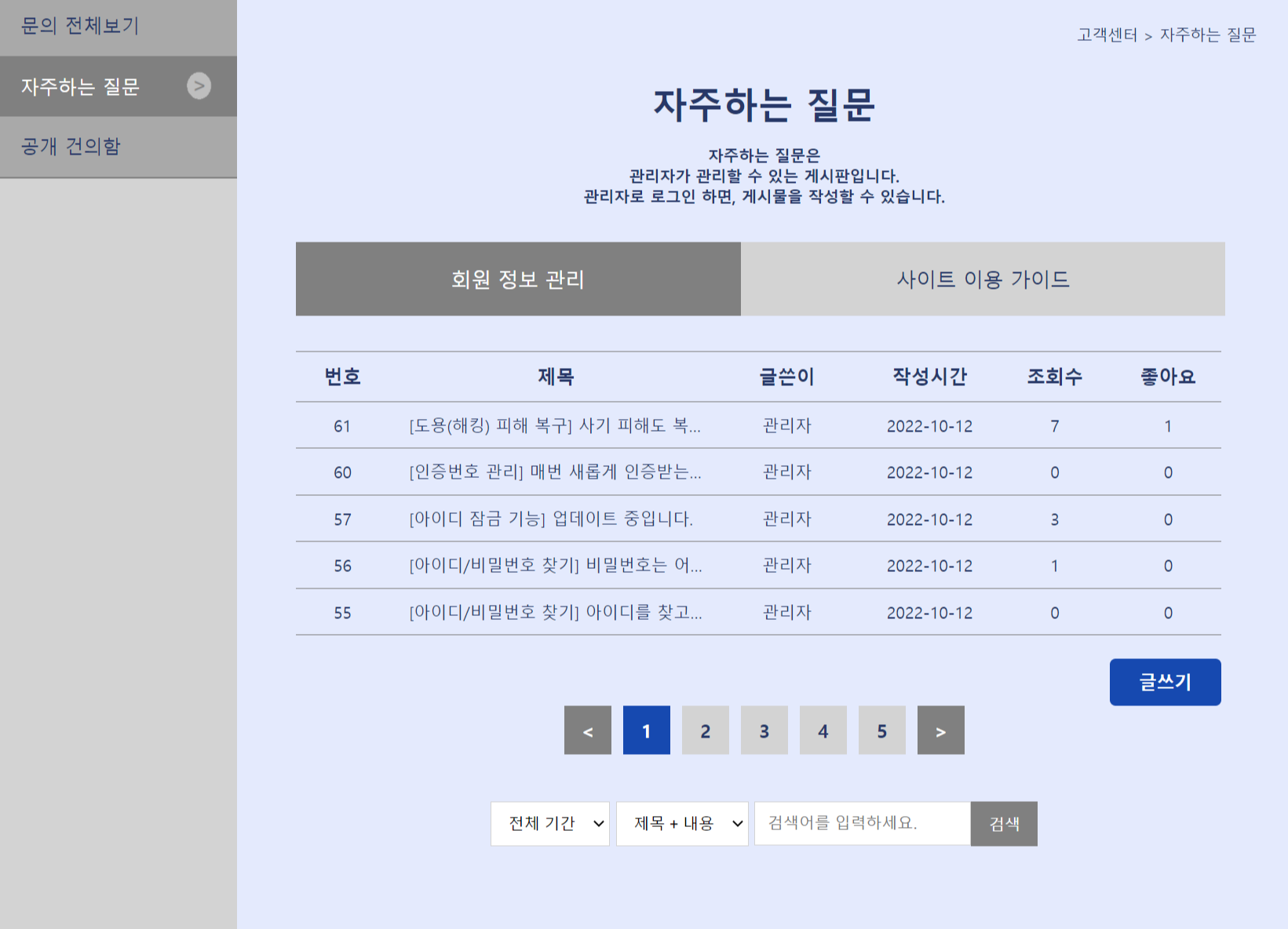This screenshot has width=1288, height=929.
Task: Open the 제목 + 내용 search type dropdown
Action: coord(683,823)
